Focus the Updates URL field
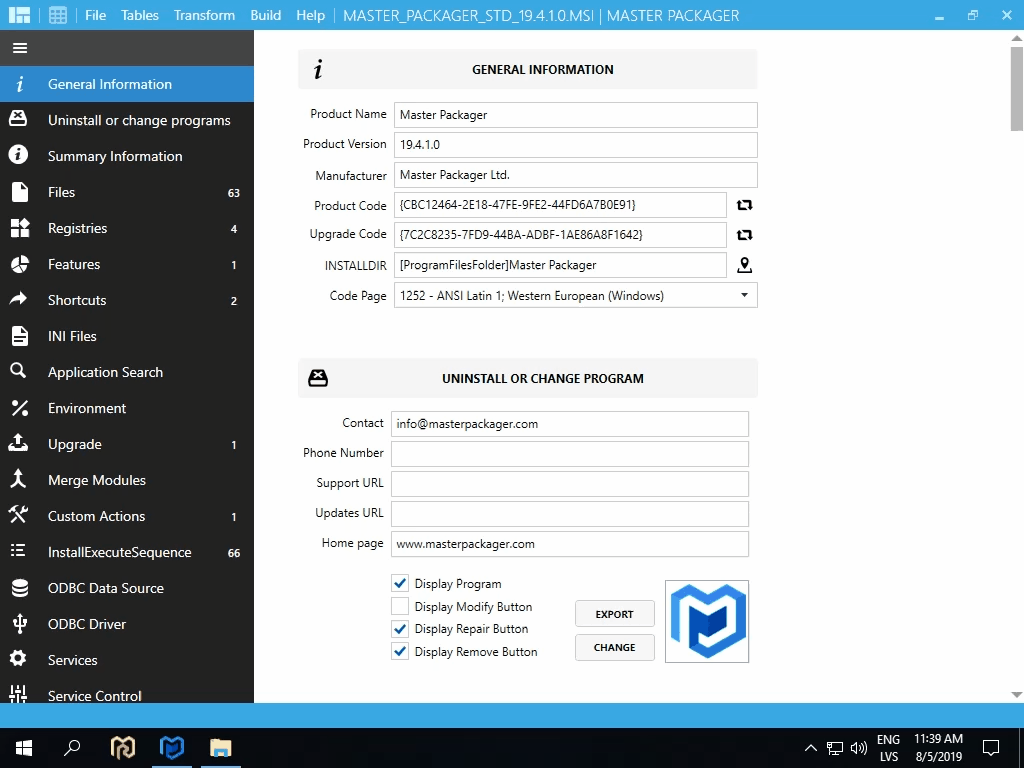The height and width of the screenshot is (768, 1024). [569, 514]
